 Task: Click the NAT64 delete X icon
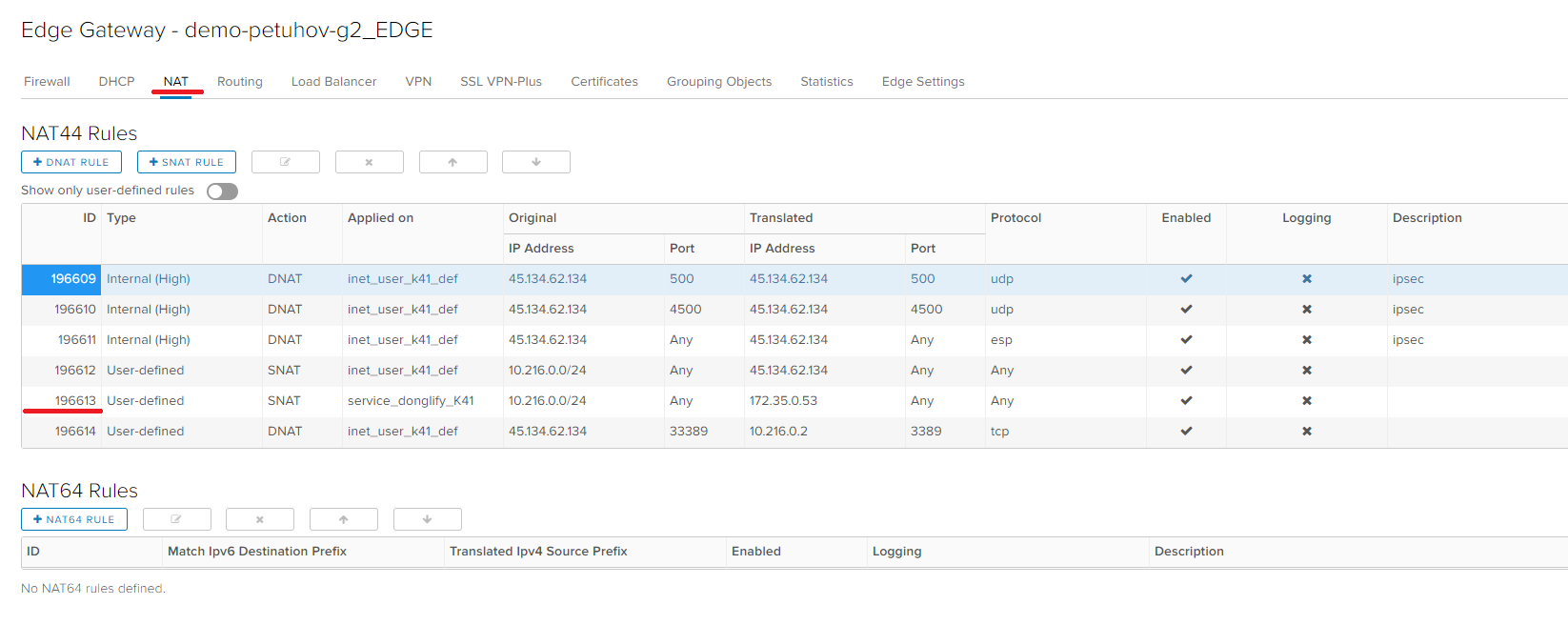pyautogui.click(x=259, y=519)
